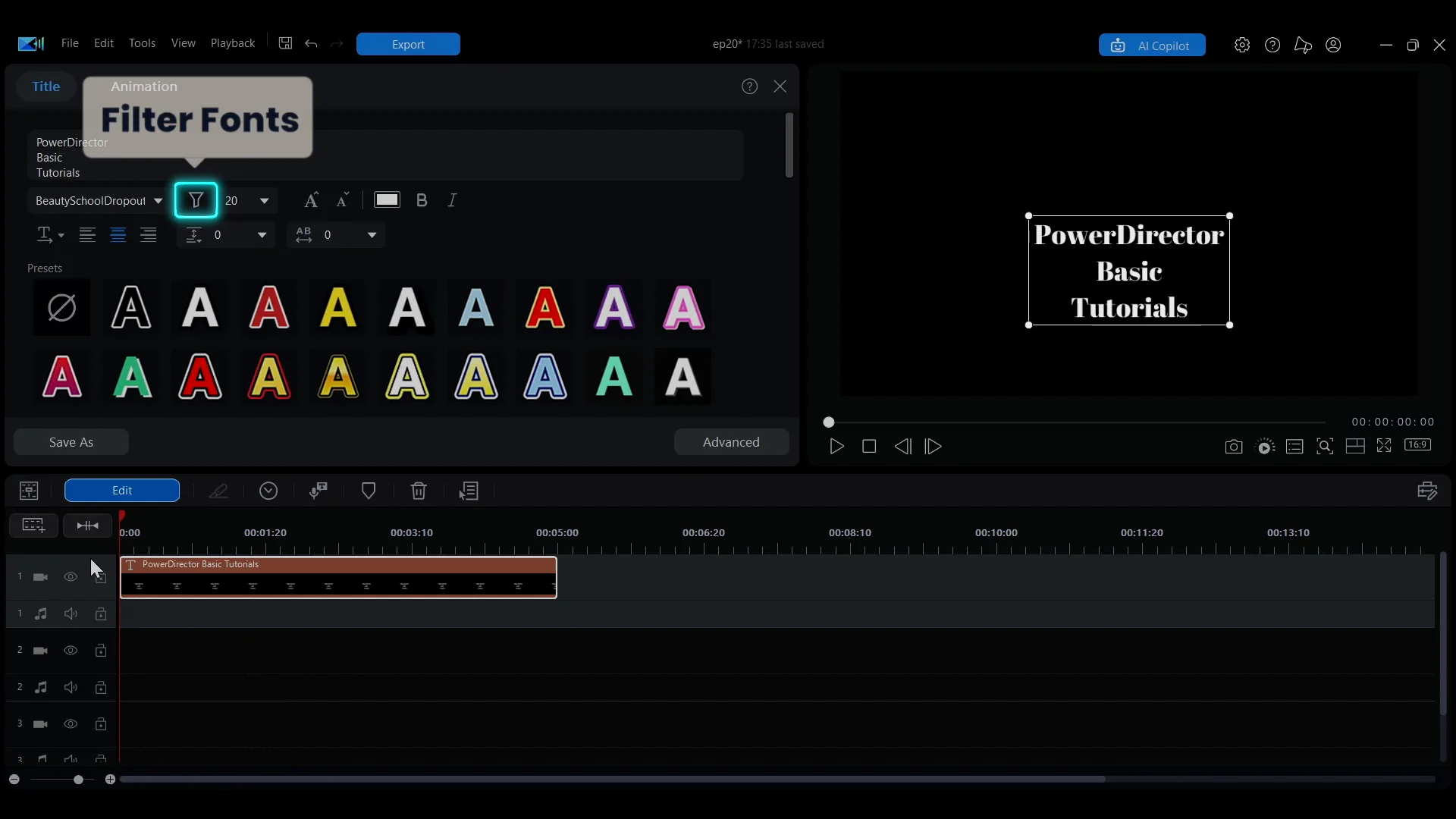
Task: Add a marker with the shield icon
Action: (369, 491)
